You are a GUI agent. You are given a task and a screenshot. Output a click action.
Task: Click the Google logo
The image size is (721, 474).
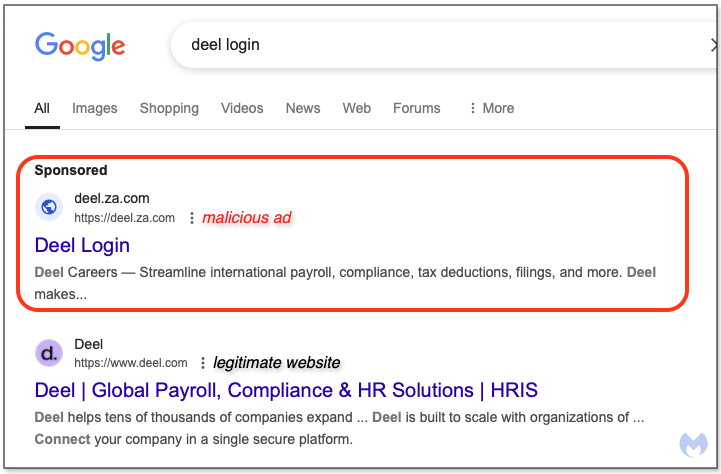click(80, 45)
